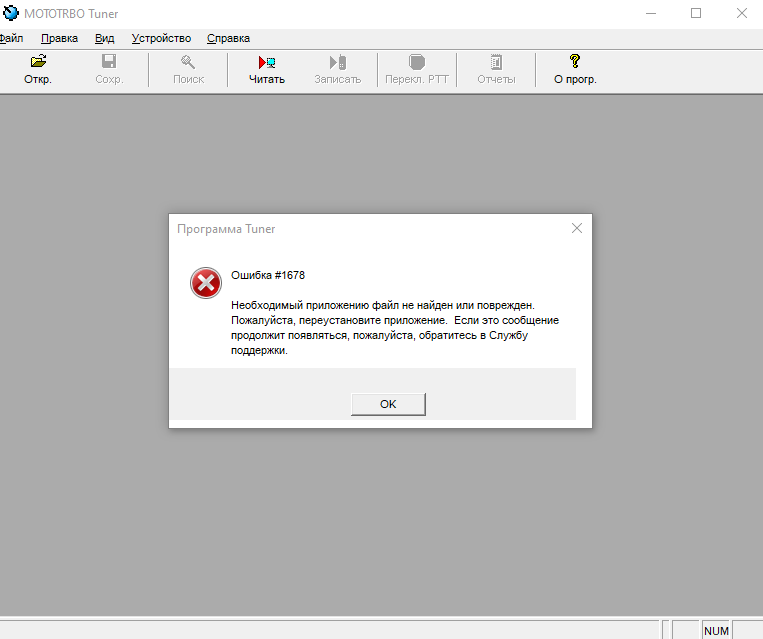Click the Поиск search toolbar icon
Screen dimensions: 763x639
(x=188, y=62)
